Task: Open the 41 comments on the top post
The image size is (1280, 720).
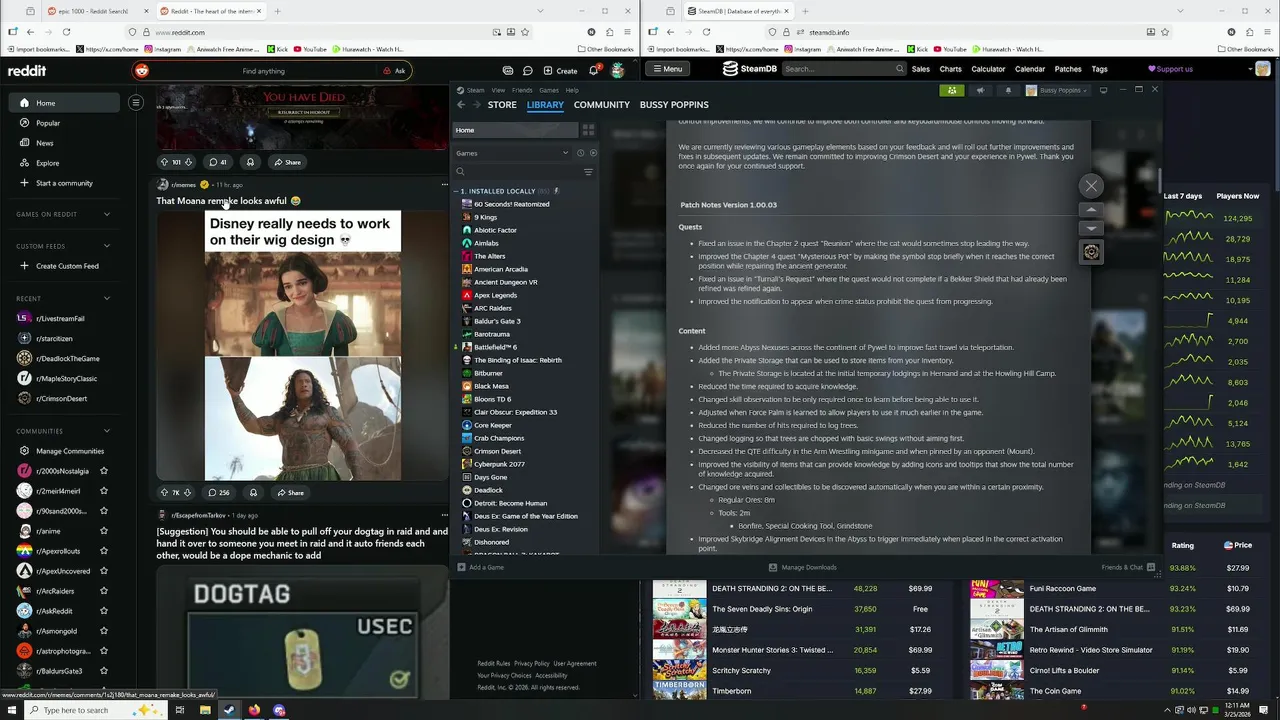Action: (x=217, y=162)
